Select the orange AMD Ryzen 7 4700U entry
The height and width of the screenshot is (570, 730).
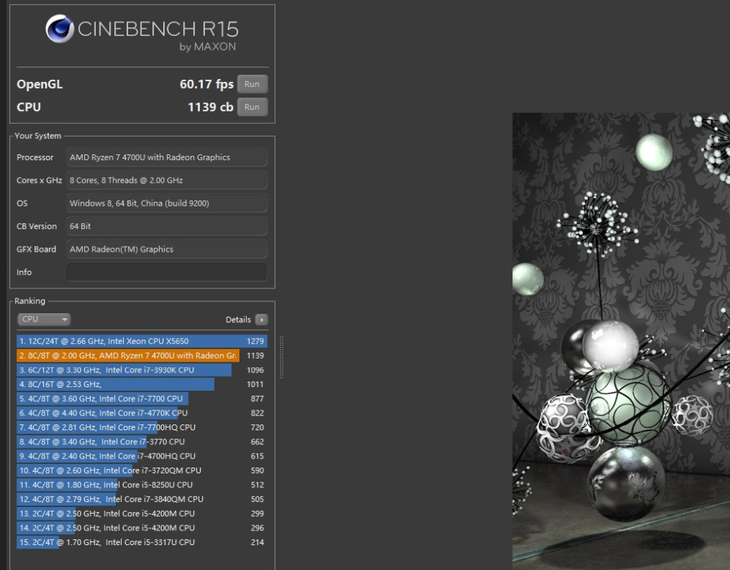tap(140, 356)
